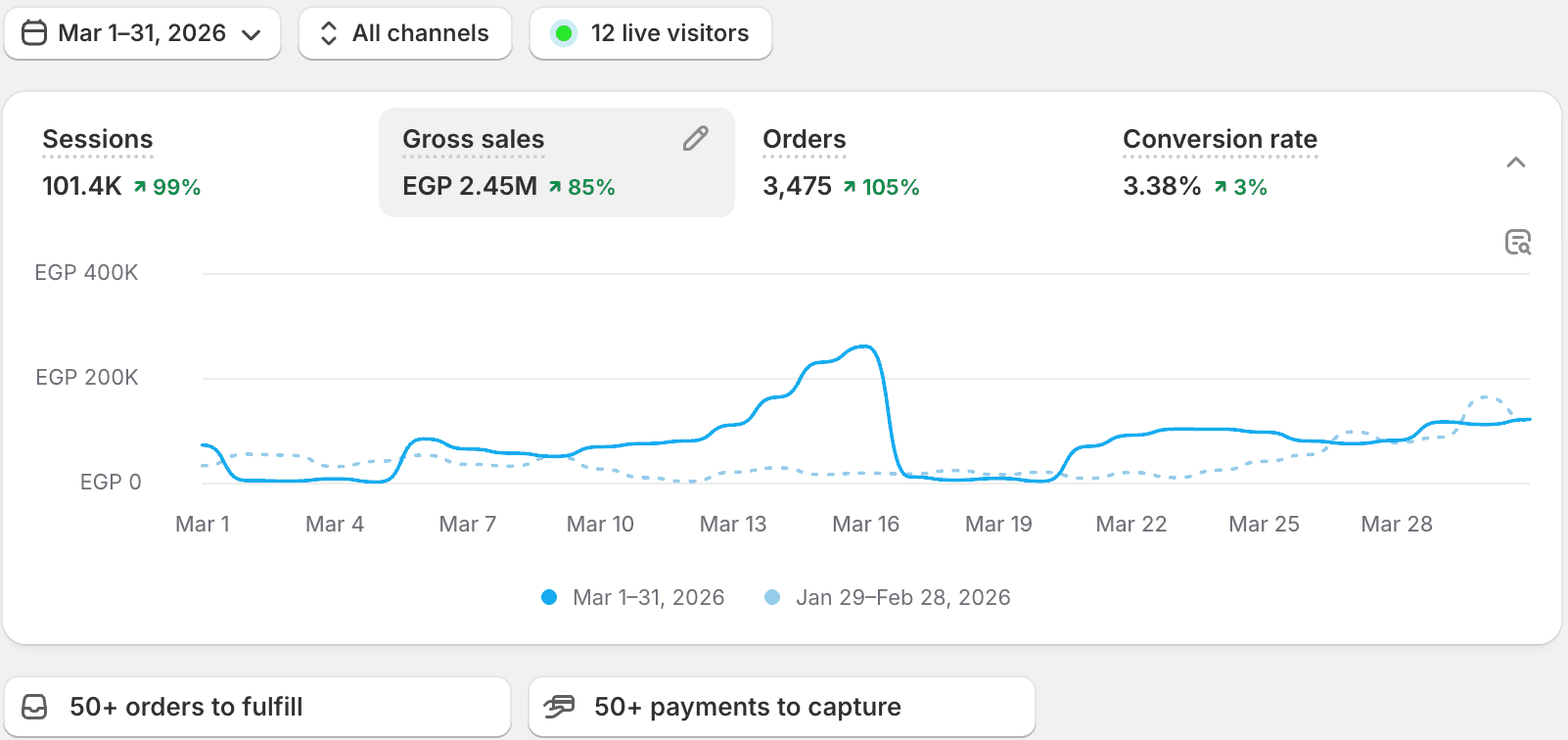
Task: Open 50+ orders to fulfill
Action: click(x=257, y=707)
